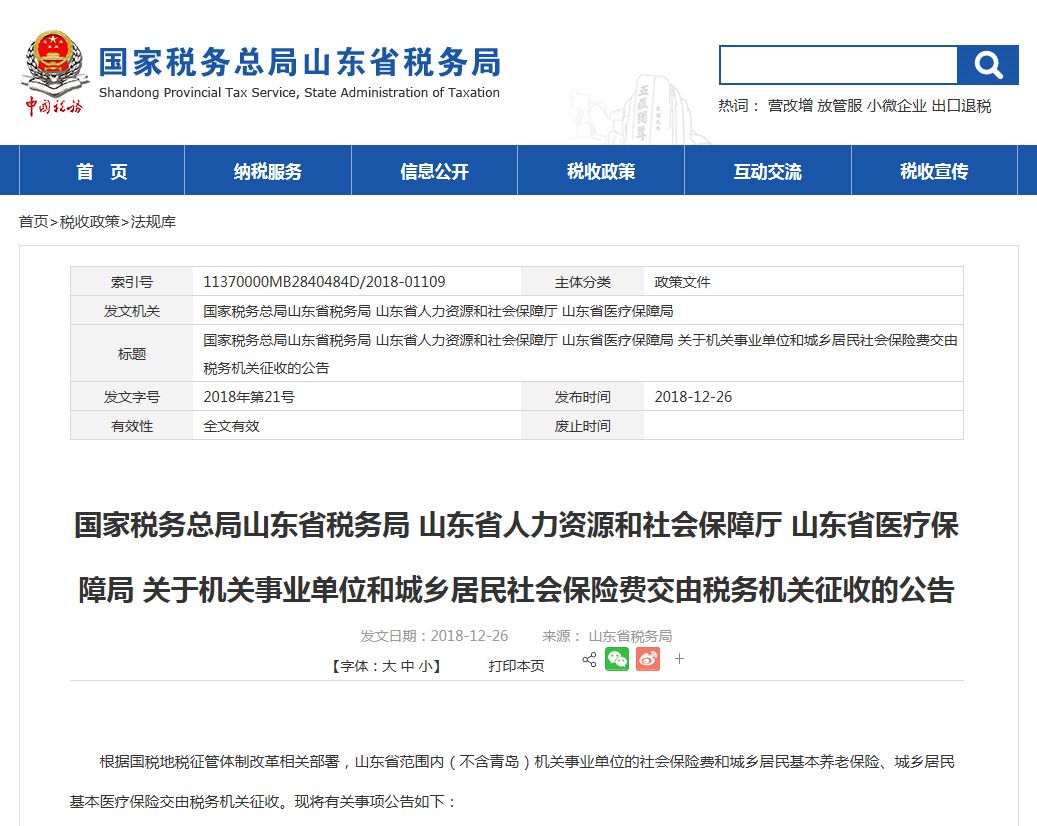
Task: Set font size to 小
Action: pyautogui.click(x=425, y=666)
